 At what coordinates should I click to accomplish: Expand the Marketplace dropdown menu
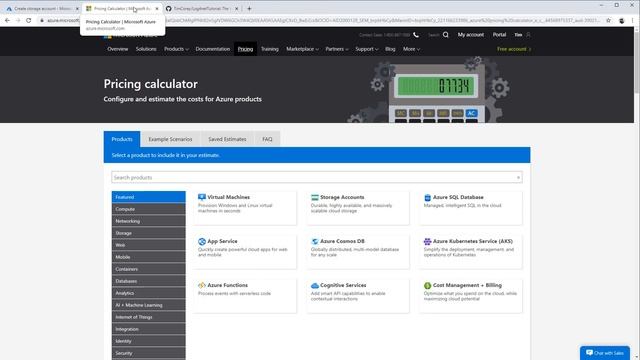[302, 49]
